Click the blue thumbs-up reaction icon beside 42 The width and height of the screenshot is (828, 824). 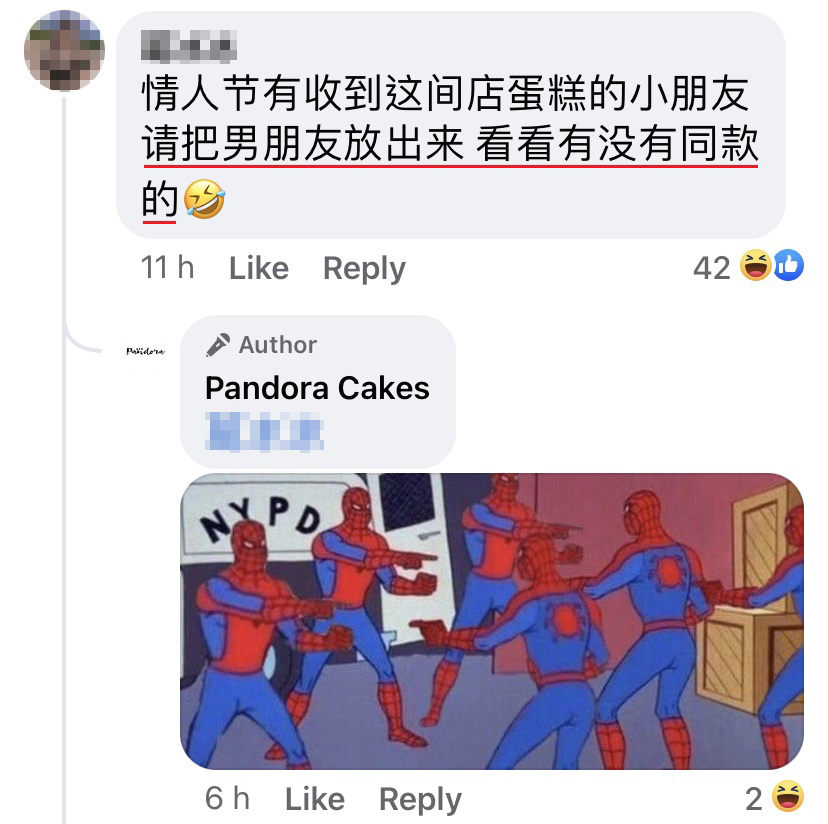(x=789, y=265)
